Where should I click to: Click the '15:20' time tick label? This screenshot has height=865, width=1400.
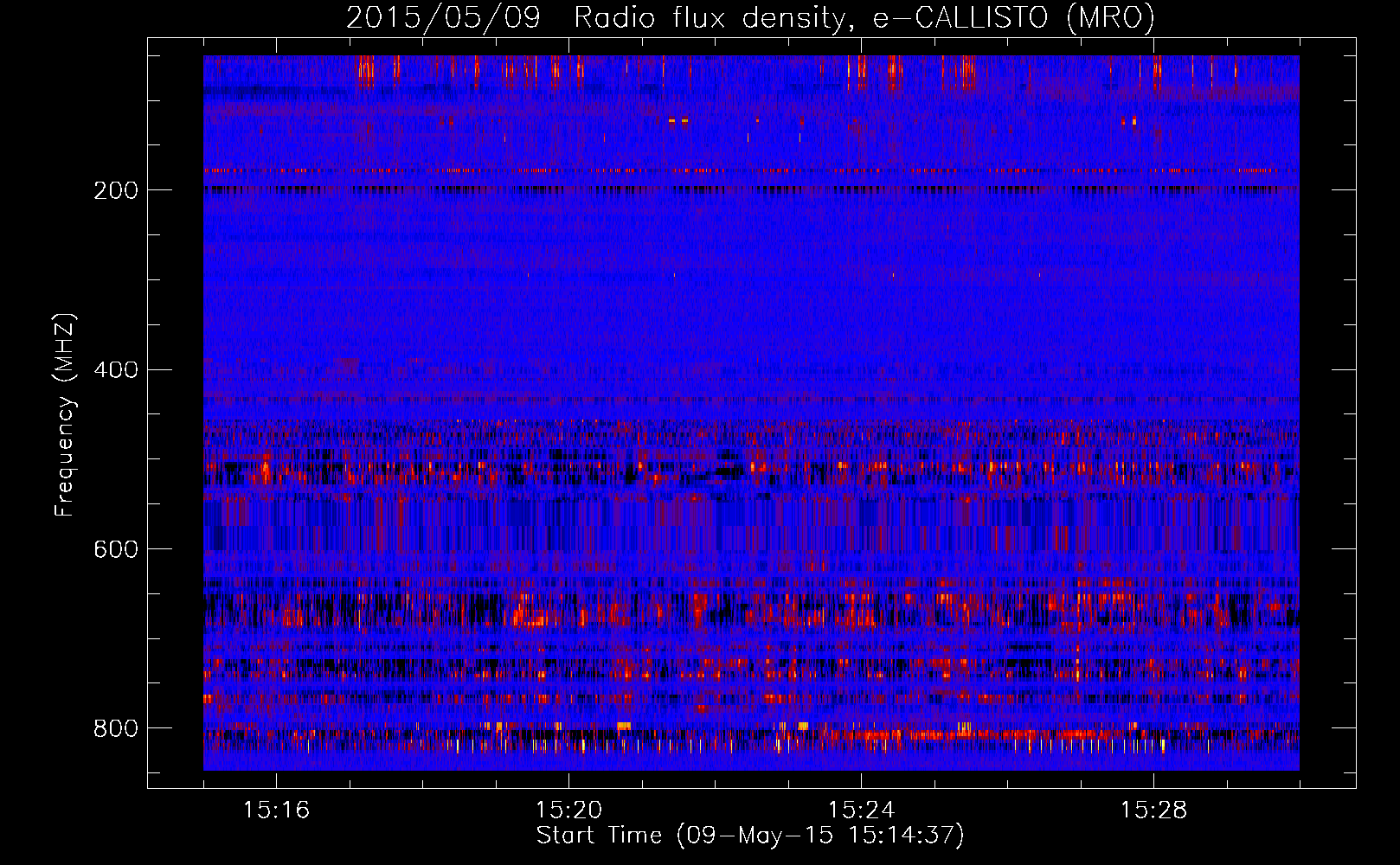[x=568, y=810]
